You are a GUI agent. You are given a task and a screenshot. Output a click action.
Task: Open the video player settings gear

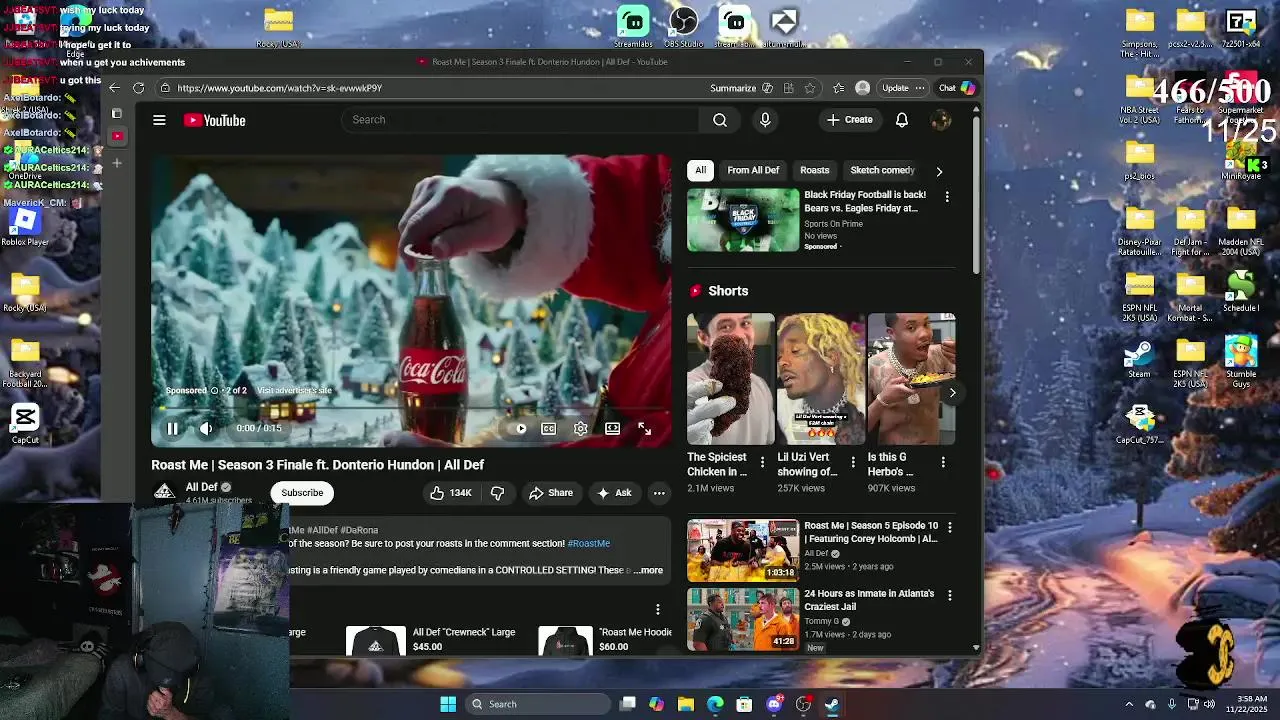(x=580, y=428)
